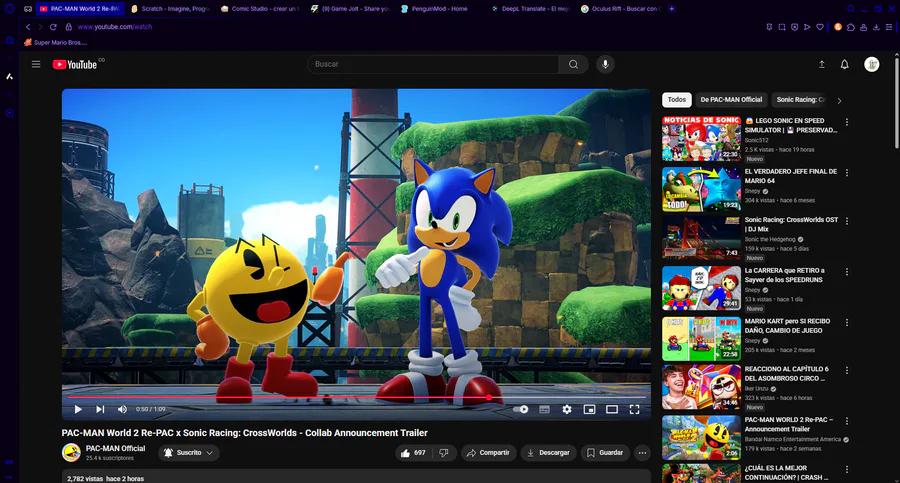Open options menu for Sonic Racing OST video

(x=847, y=221)
